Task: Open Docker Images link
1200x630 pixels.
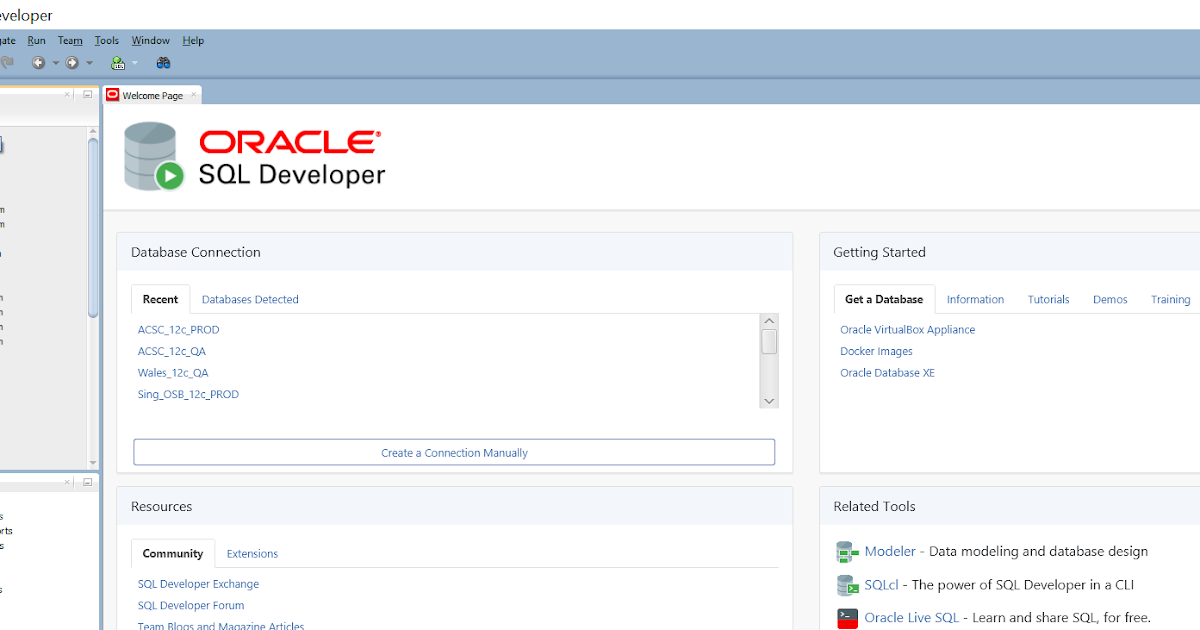Action: (x=876, y=351)
